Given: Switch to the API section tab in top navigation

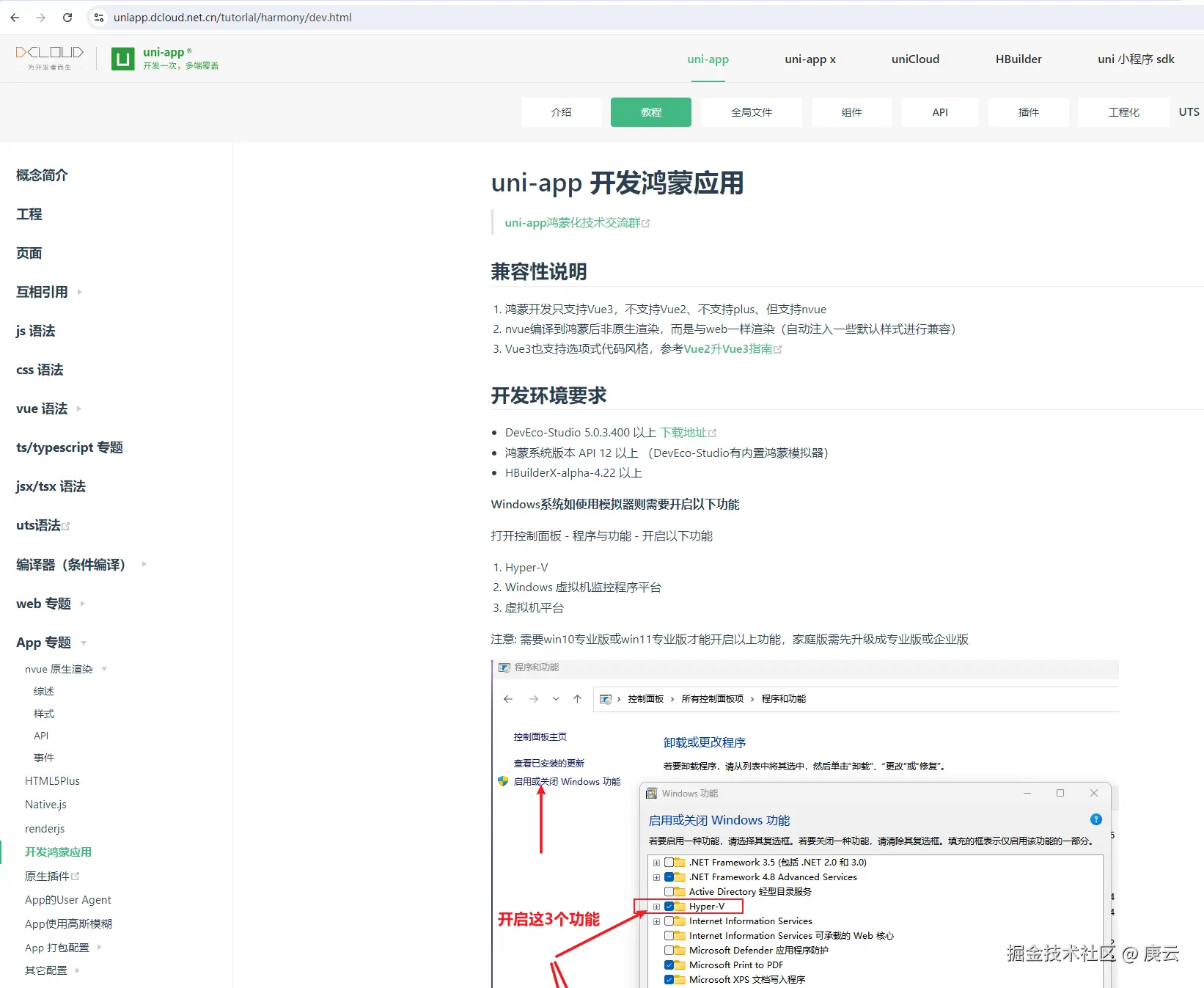Looking at the screenshot, I should (940, 112).
